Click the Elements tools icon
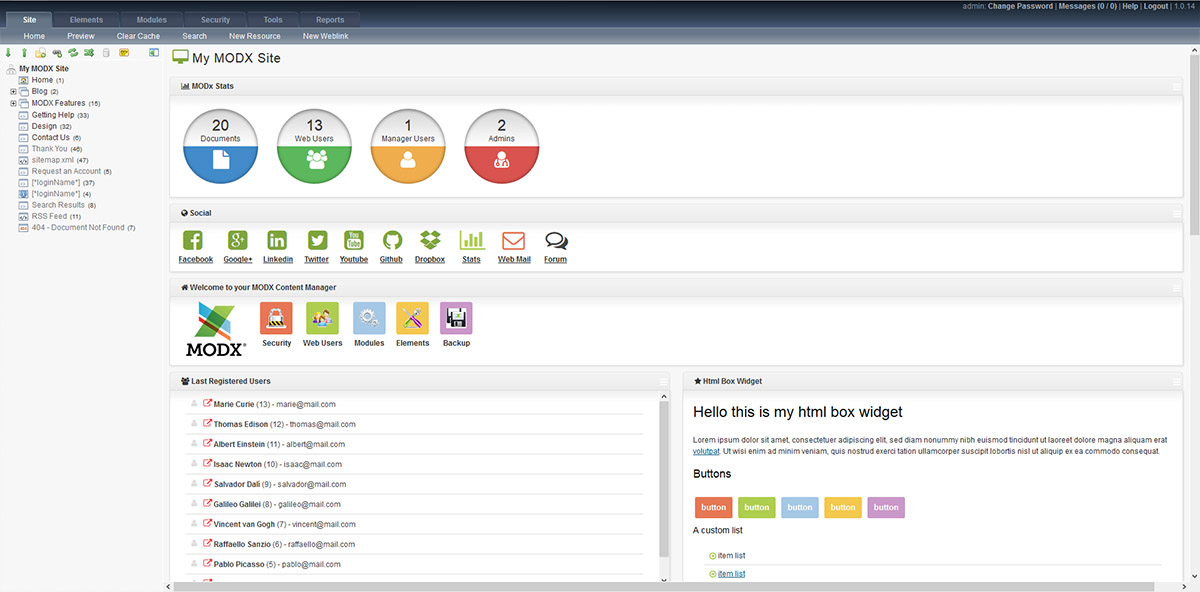The height and width of the screenshot is (592, 1200). [412, 318]
